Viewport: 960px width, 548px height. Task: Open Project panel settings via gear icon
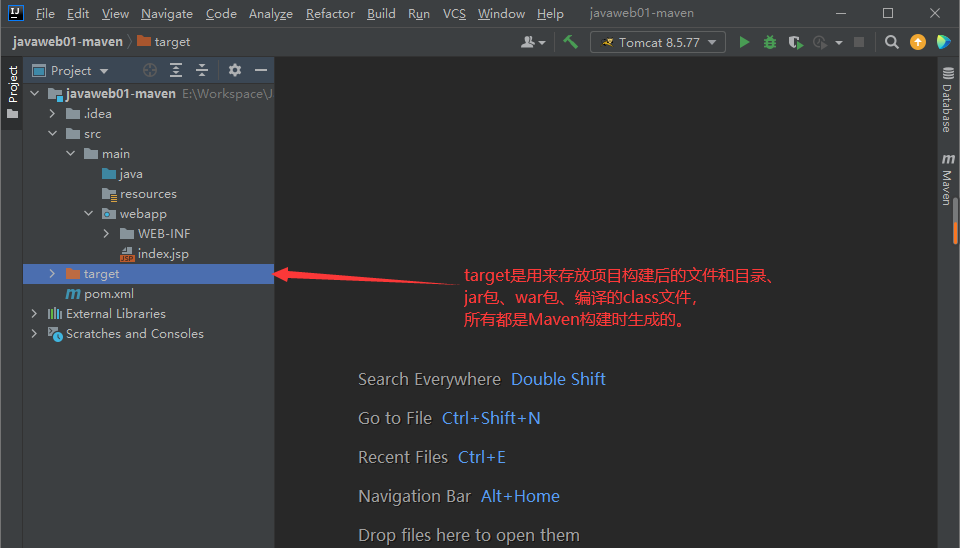[x=234, y=70]
